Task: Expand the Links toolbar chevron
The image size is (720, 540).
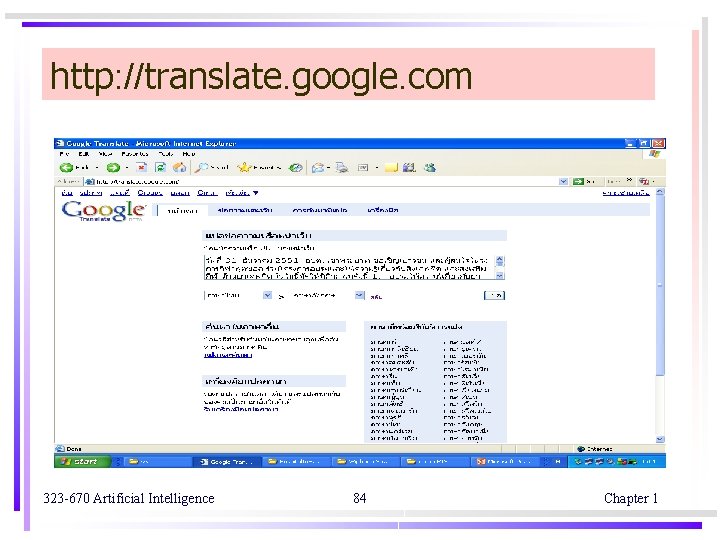Action: click(629, 181)
